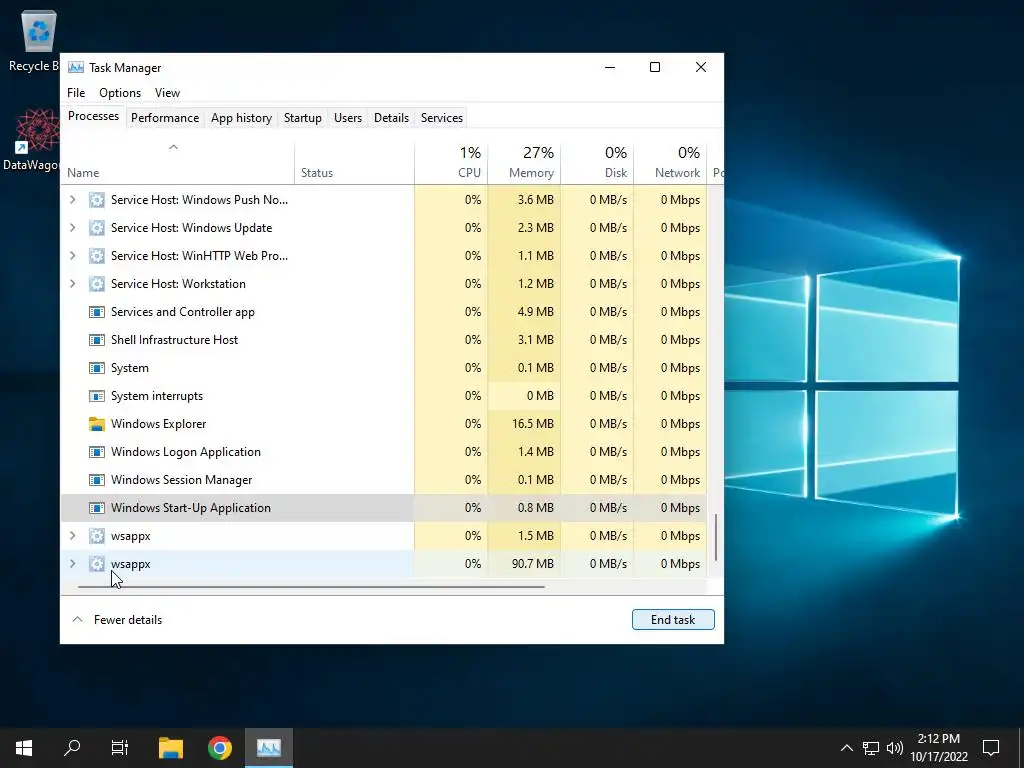Viewport: 1024px width, 768px height.
Task: Click the Windows Start-Up Application icon
Action: pyautogui.click(x=97, y=508)
